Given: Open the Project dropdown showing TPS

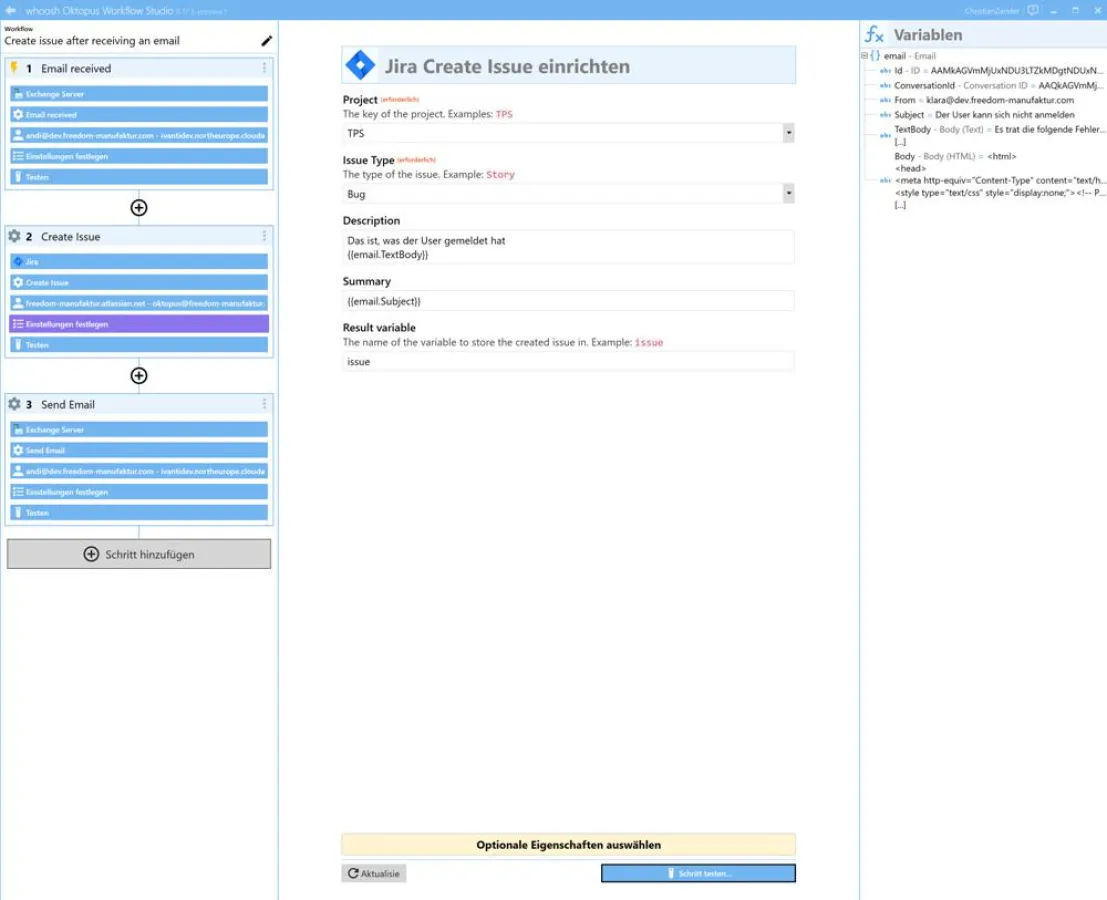Looking at the screenshot, I should pos(788,133).
